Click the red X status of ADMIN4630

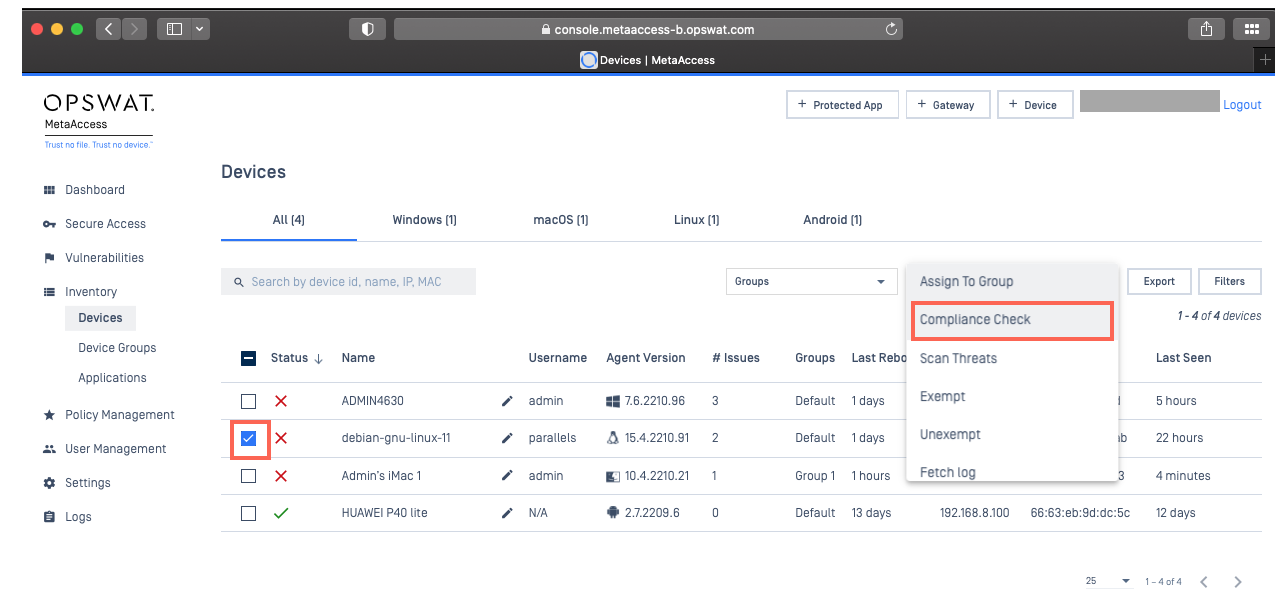pos(281,401)
